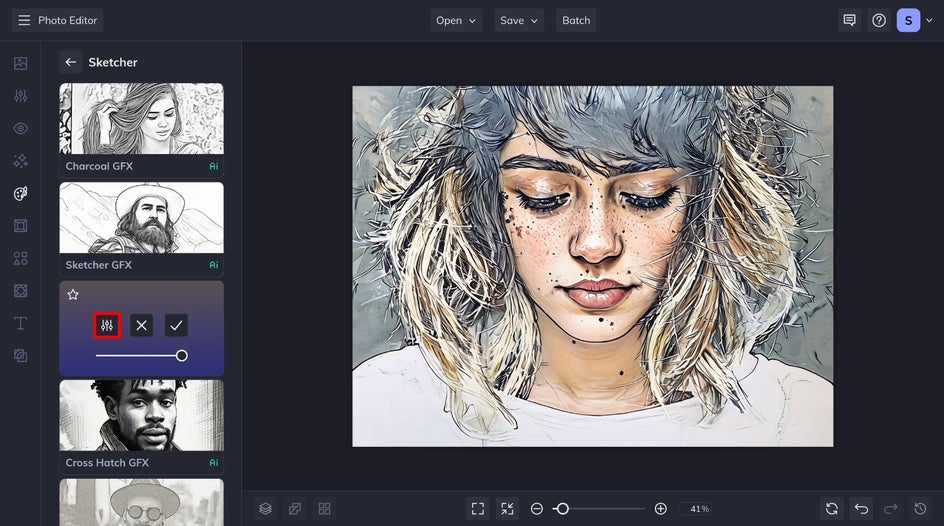
Task: Open the effect settings sliders icon
Action: (107, 325)
